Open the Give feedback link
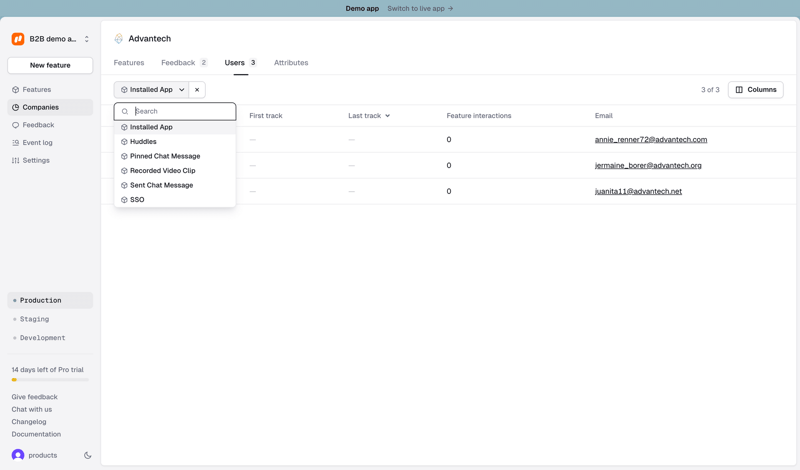Image resolution: width=800 pixels, height=470 pixels. [x=35, y=397]
